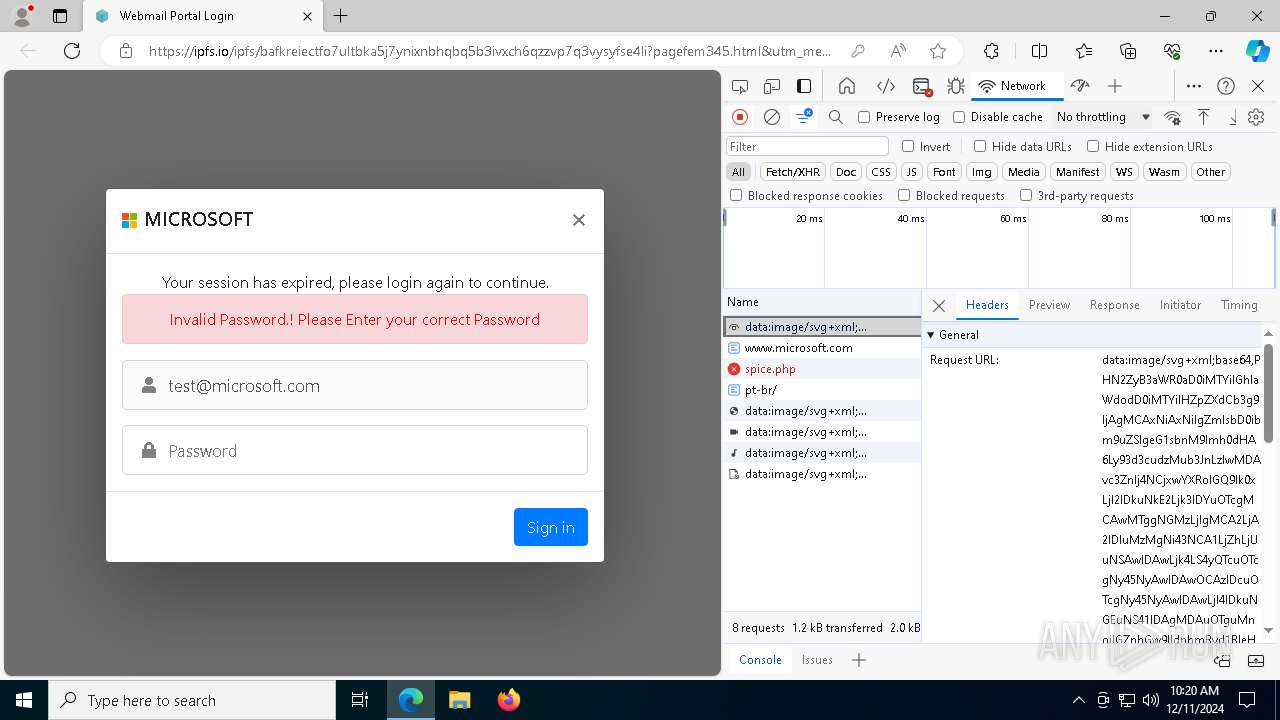This screenshot has height=720, width=1280.
Task: Open Edge Copilot icon
Action: [x=1257, y=51]
